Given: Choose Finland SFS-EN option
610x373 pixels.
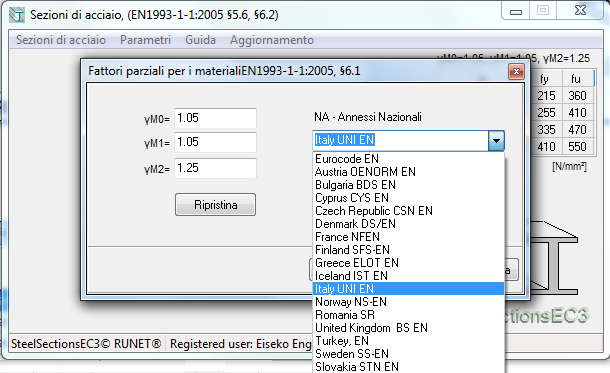Looking at the screenshot, I should (408, 250).
